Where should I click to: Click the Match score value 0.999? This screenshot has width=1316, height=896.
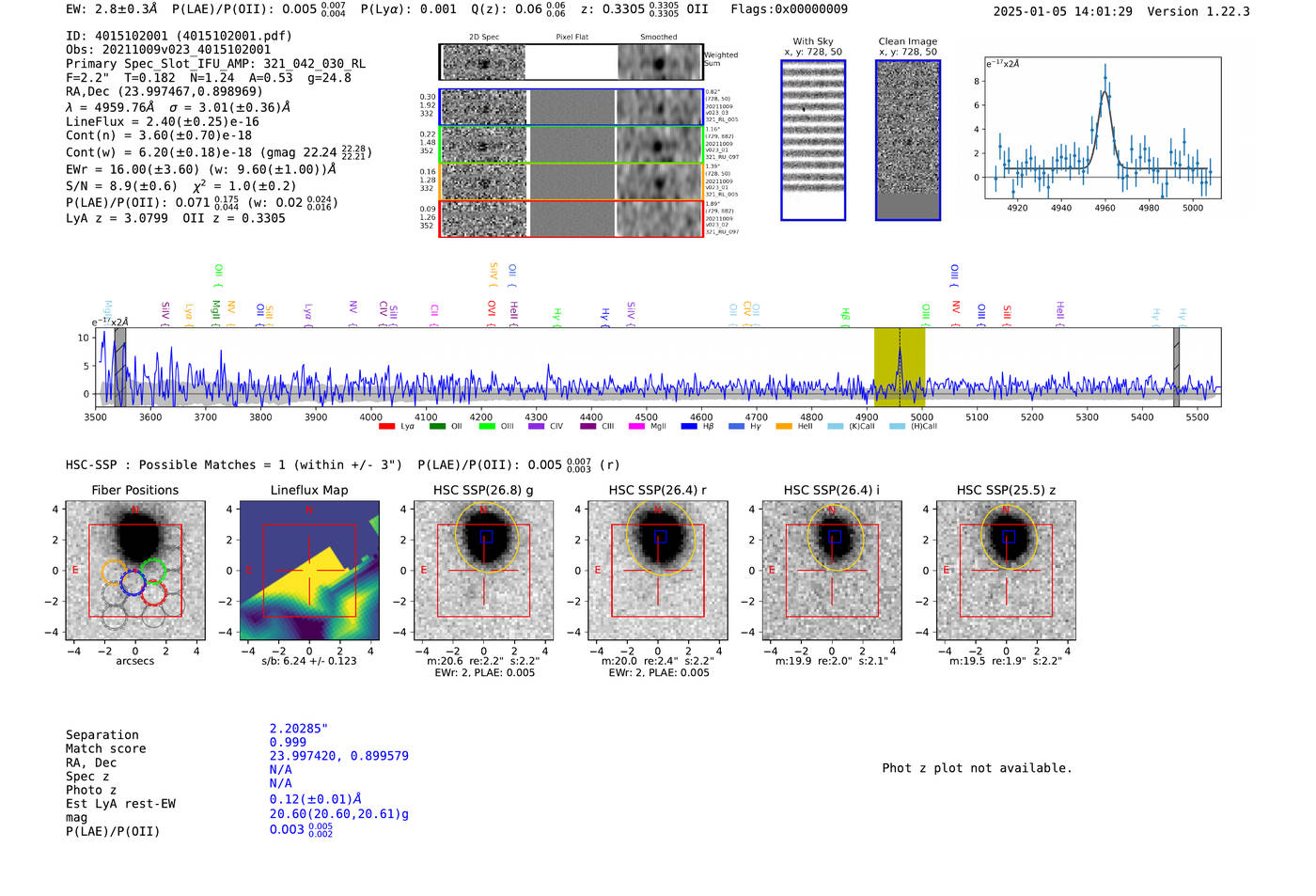pyautogui.click(x=288, y=742)
